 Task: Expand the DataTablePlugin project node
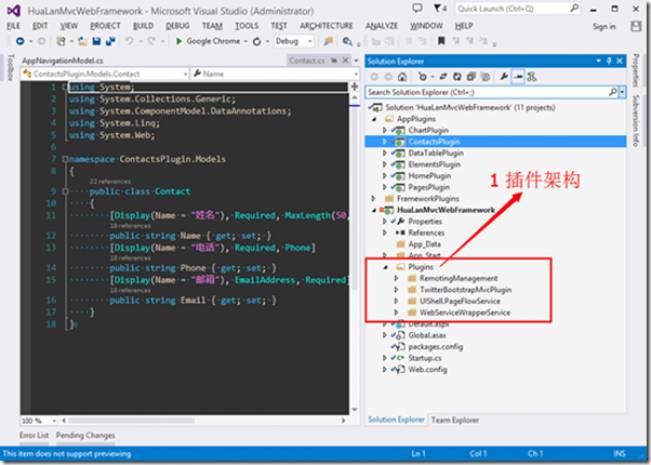384,153
